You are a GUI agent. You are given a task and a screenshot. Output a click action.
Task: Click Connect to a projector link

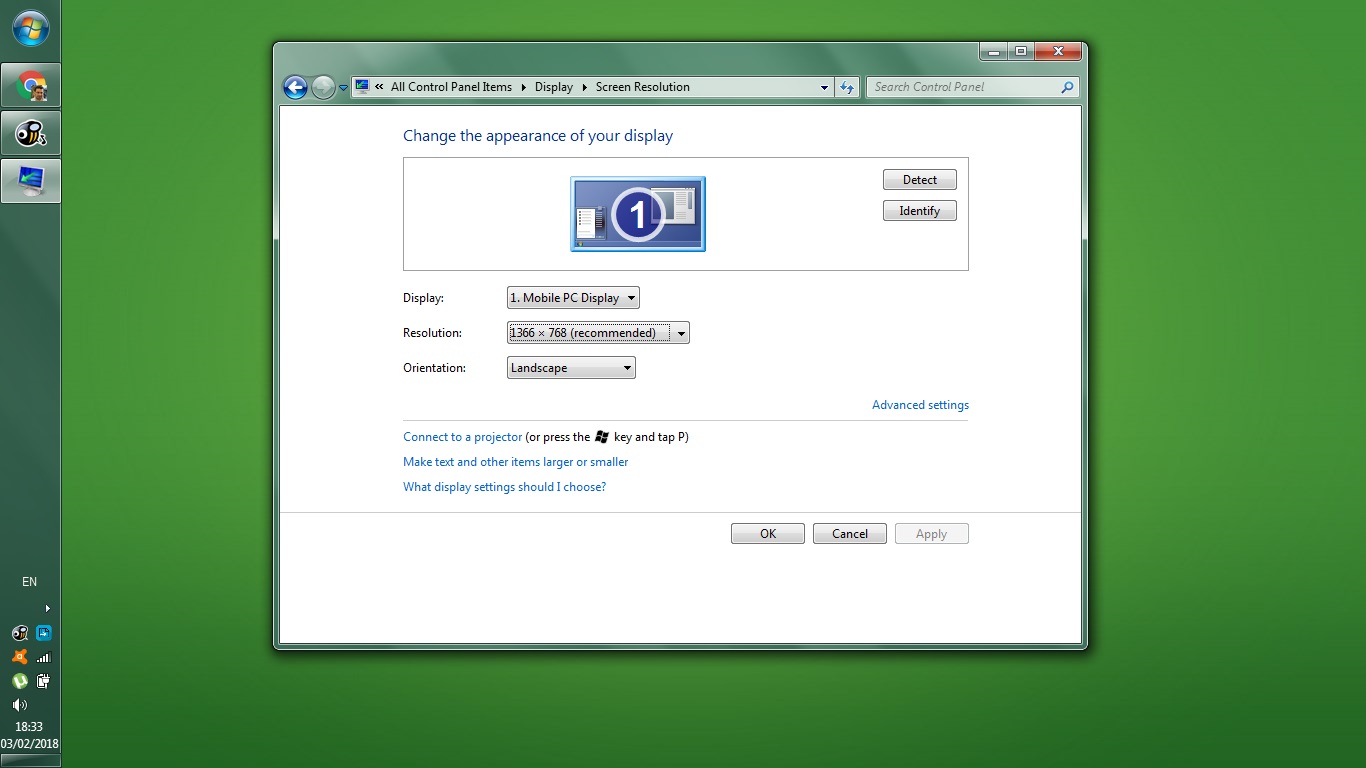(462, 437)
